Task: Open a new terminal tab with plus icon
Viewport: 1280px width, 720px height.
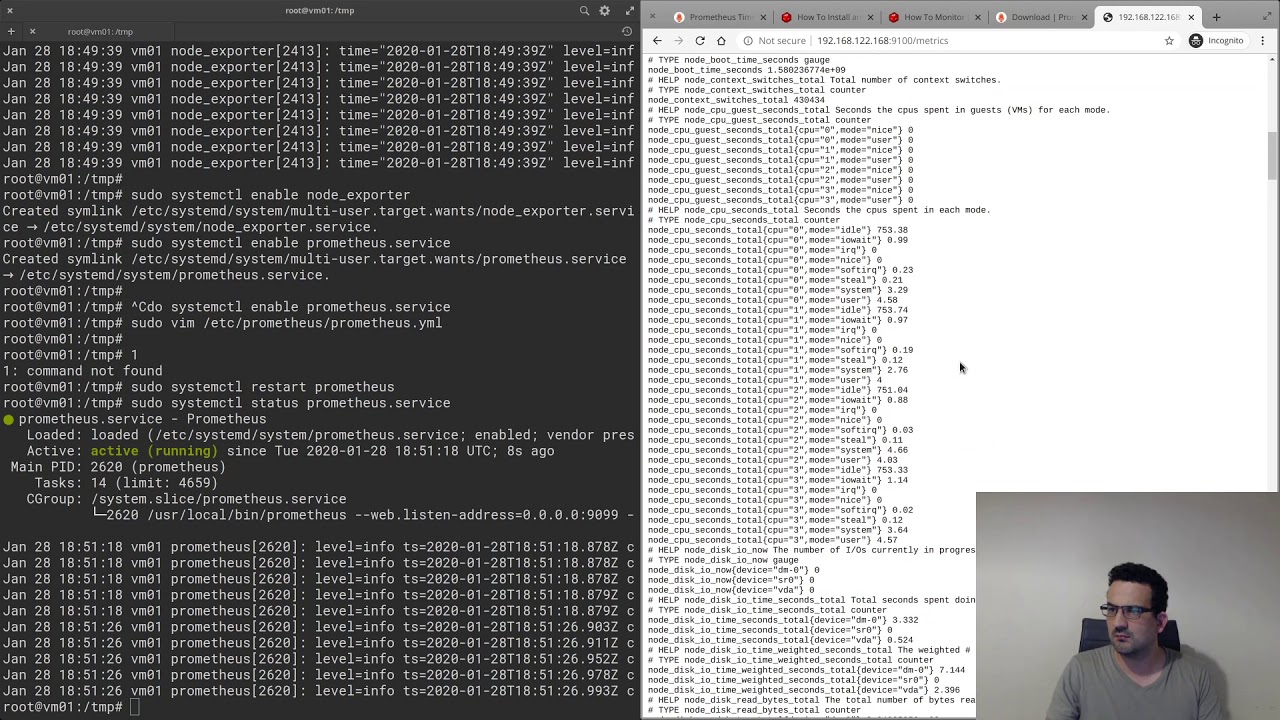Action: 10,31
